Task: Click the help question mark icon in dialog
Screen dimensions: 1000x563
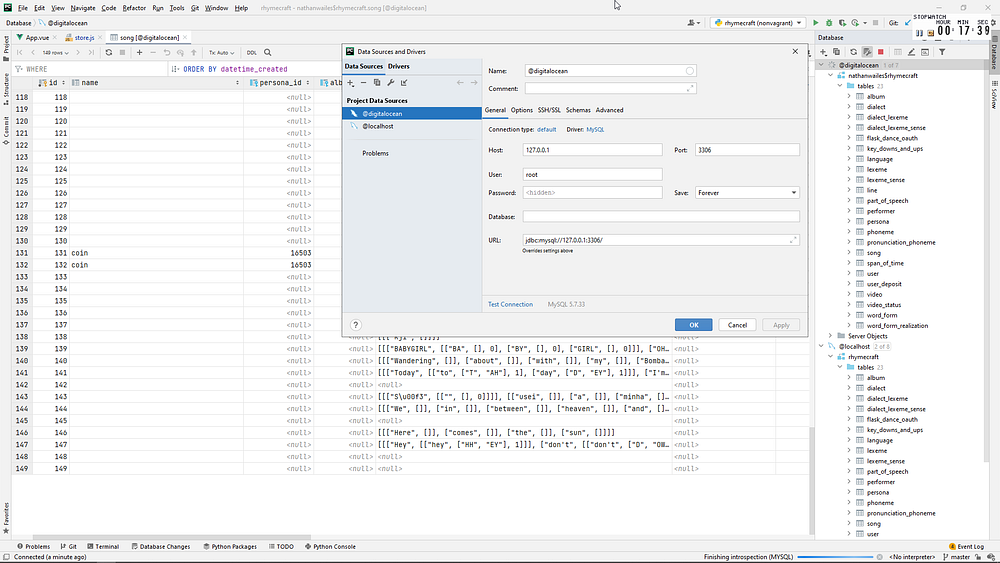Action: (x=356, y=325)
